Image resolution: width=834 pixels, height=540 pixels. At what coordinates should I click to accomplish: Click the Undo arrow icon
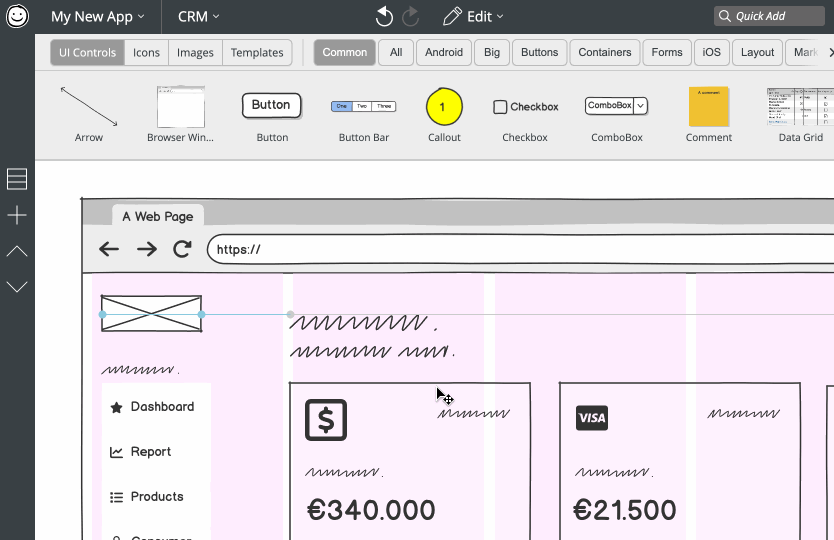pos(385,17)
